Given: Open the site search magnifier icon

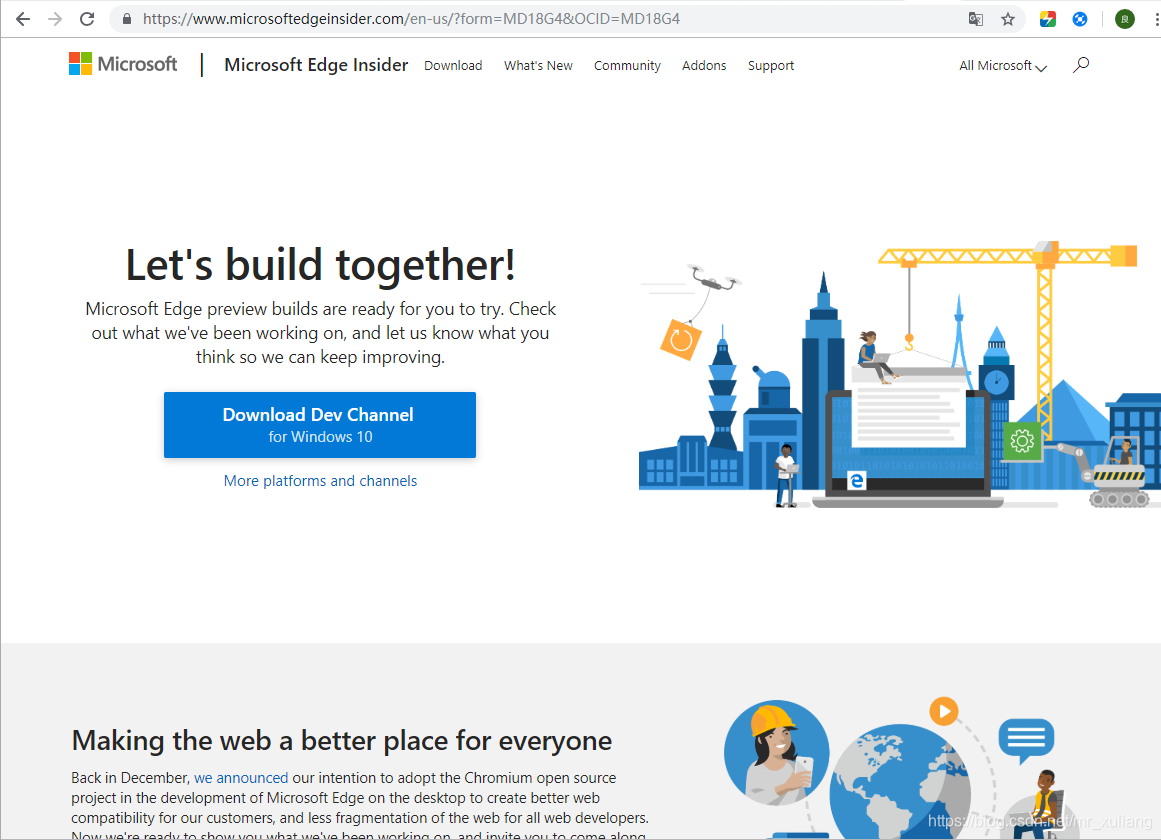Looking at the screenshot, I should tap(1081, 65).
